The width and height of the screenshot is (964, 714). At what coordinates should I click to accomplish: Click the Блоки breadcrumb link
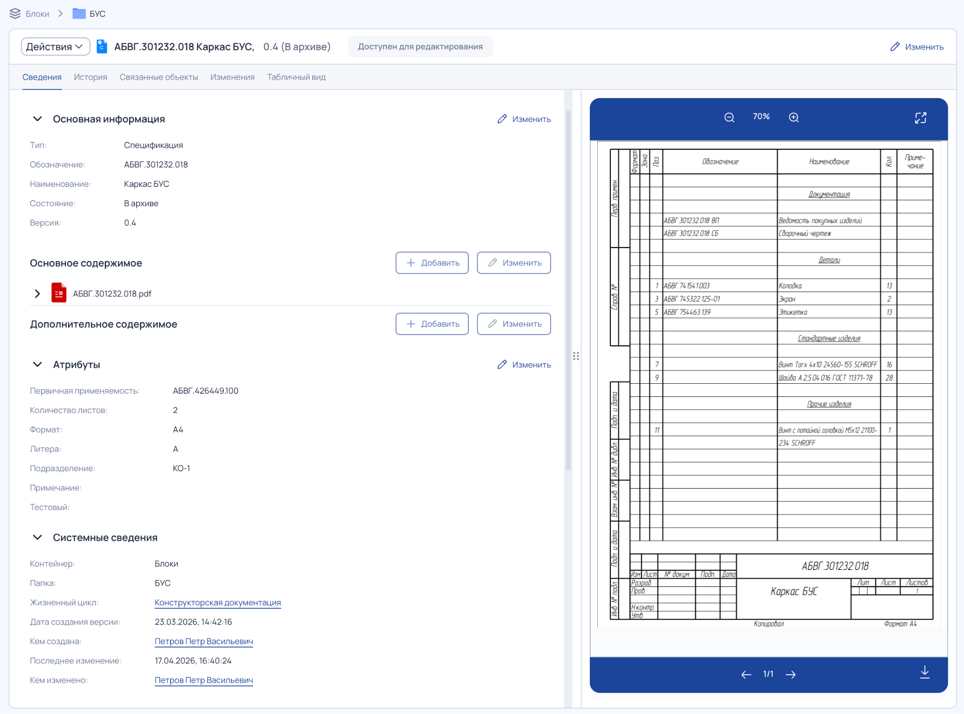tap(38, 14)
